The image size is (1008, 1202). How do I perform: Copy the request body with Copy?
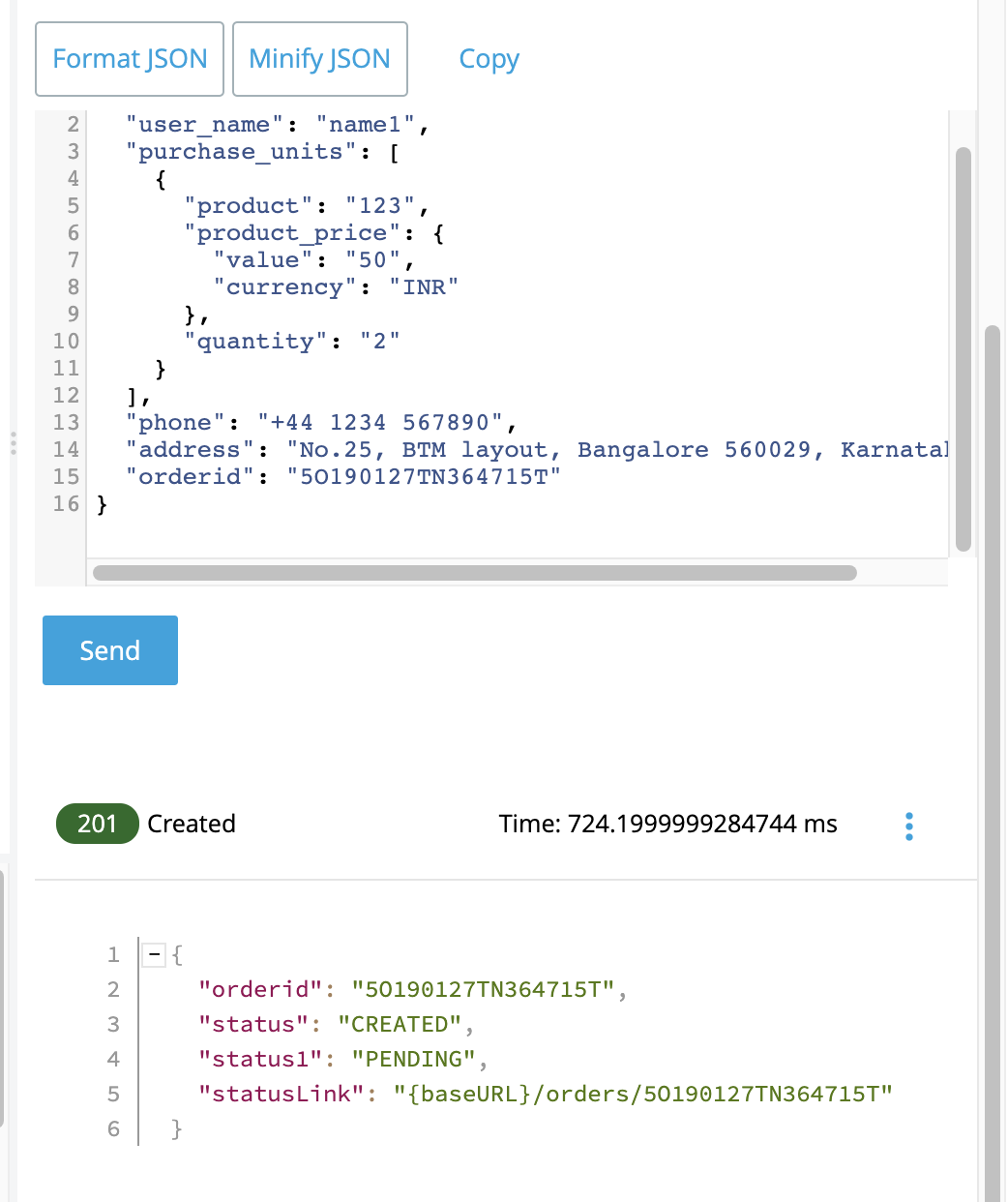[x=489, y=59]
